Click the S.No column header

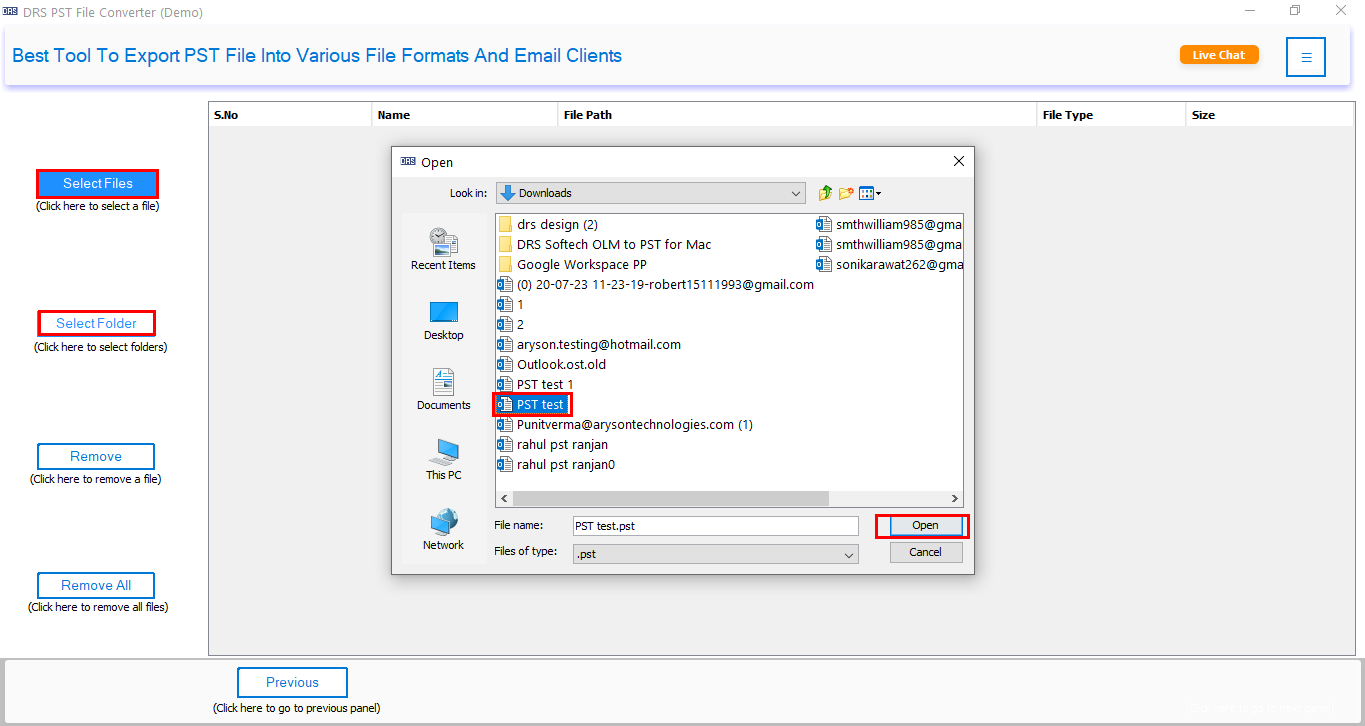[290, 115]
